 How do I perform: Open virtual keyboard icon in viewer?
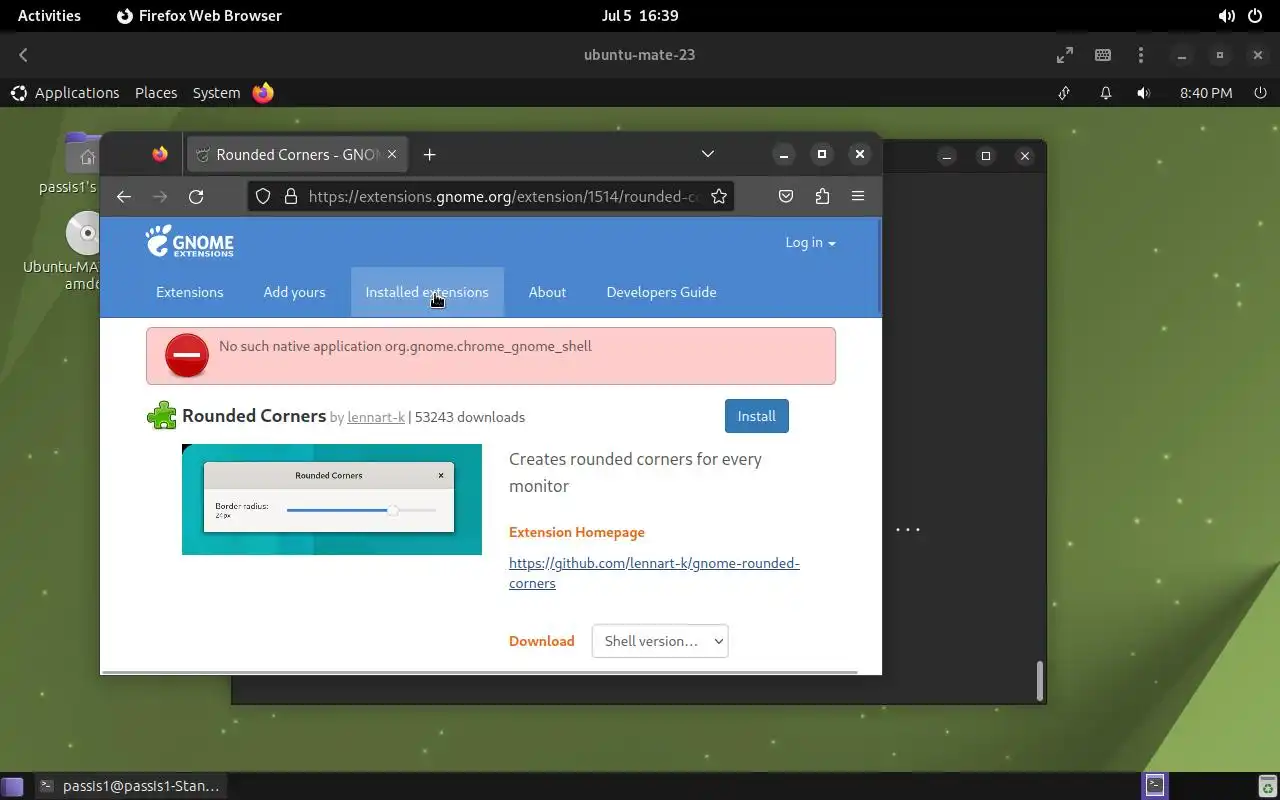[1103, 55]
